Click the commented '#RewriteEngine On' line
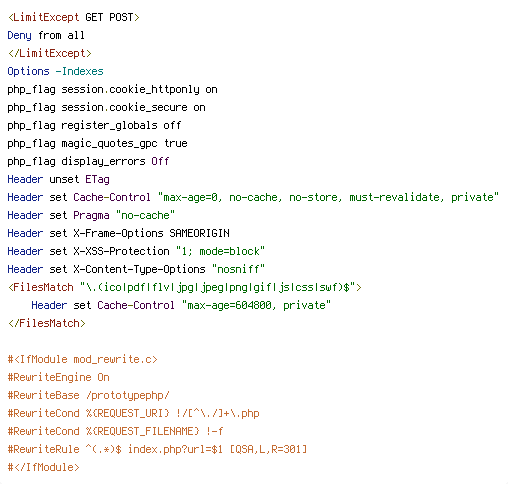Viewport: 508px width, 484px height. pyautogui.click(x=59, y=377)
